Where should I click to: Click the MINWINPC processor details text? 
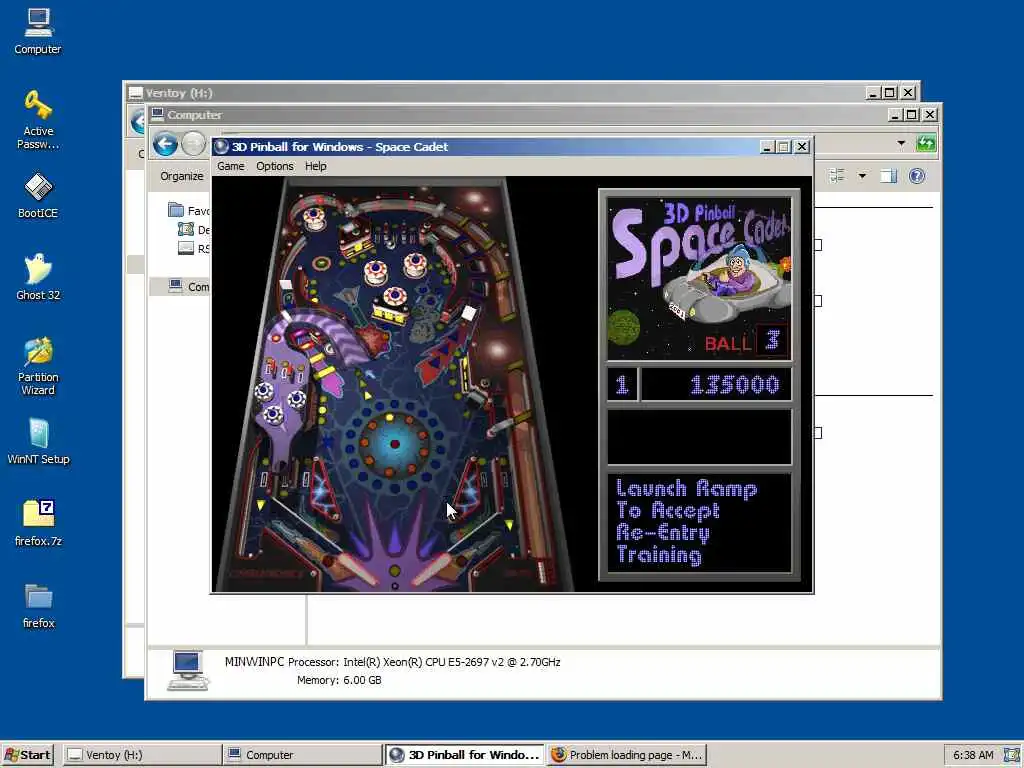click(x=392, y=662)
